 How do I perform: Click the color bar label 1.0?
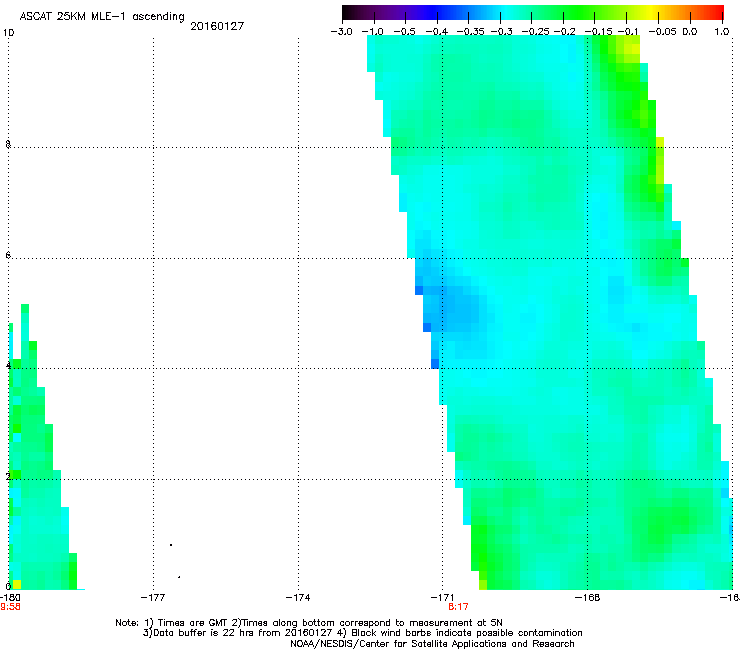tap(722, 32)
